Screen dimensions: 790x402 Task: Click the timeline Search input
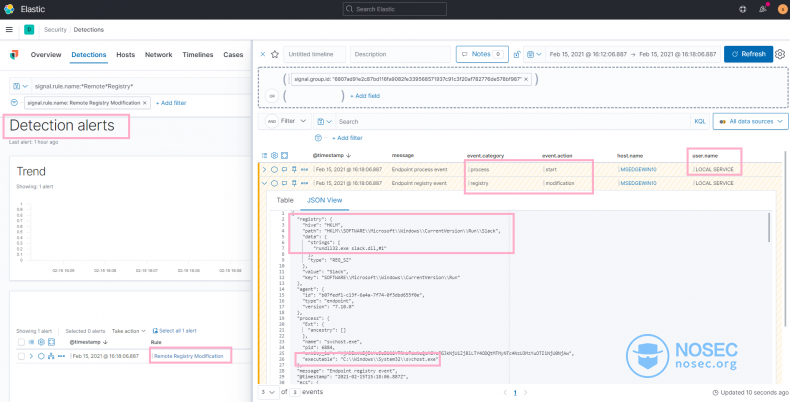tap(512, 121)
